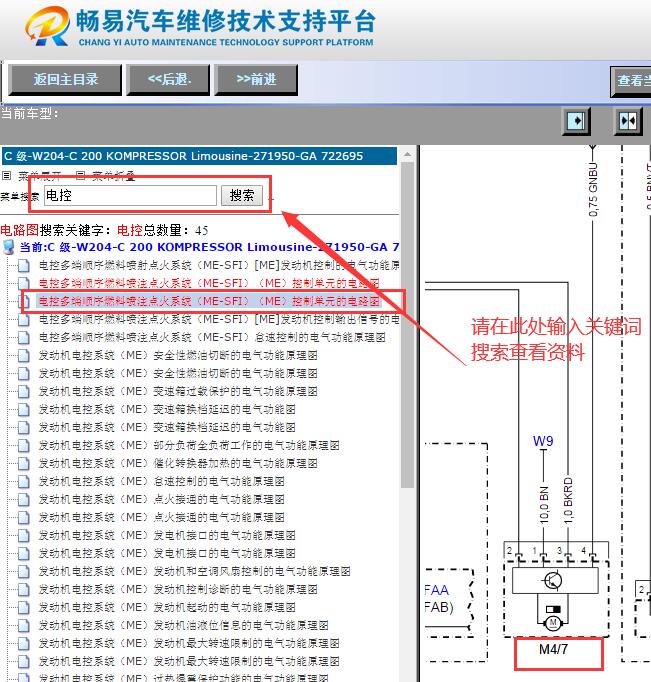This screenshot has height=682, width=651.
Task: Click the 返回主目录 button
Action: click(65, 80)
